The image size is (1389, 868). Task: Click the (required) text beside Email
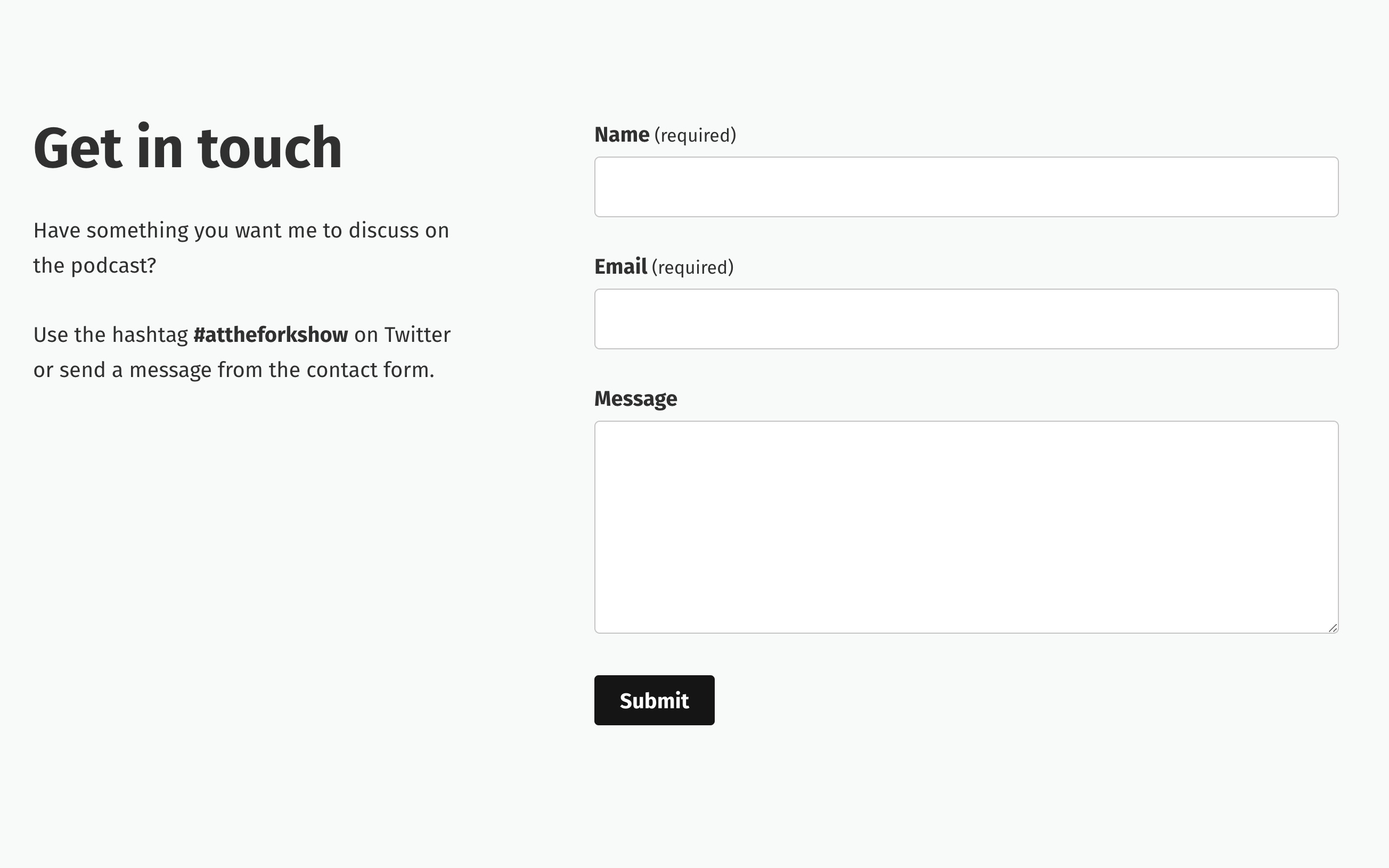click(693, 266)
